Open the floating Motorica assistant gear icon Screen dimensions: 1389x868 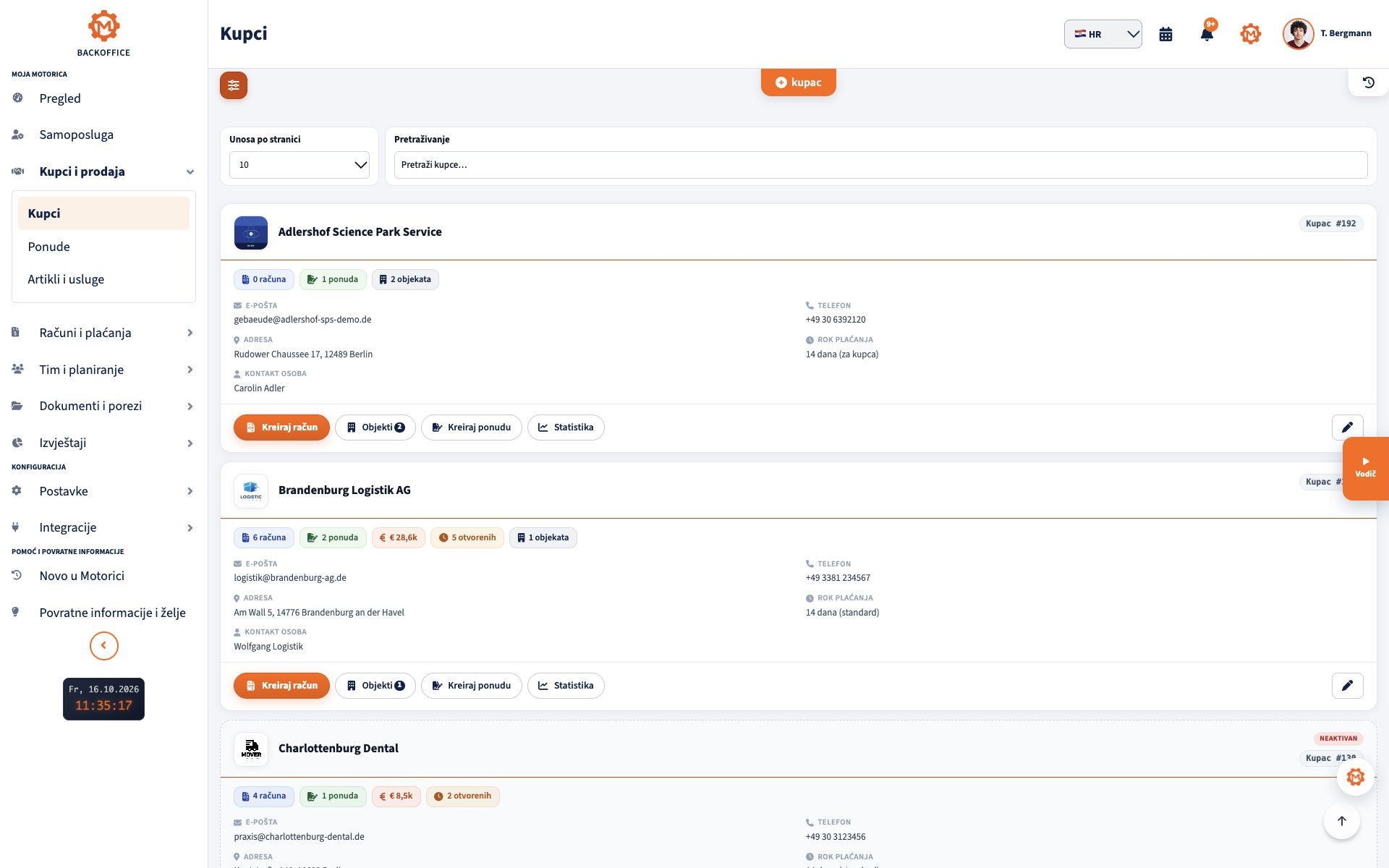pyautogui.click(x=1355, y=778)
